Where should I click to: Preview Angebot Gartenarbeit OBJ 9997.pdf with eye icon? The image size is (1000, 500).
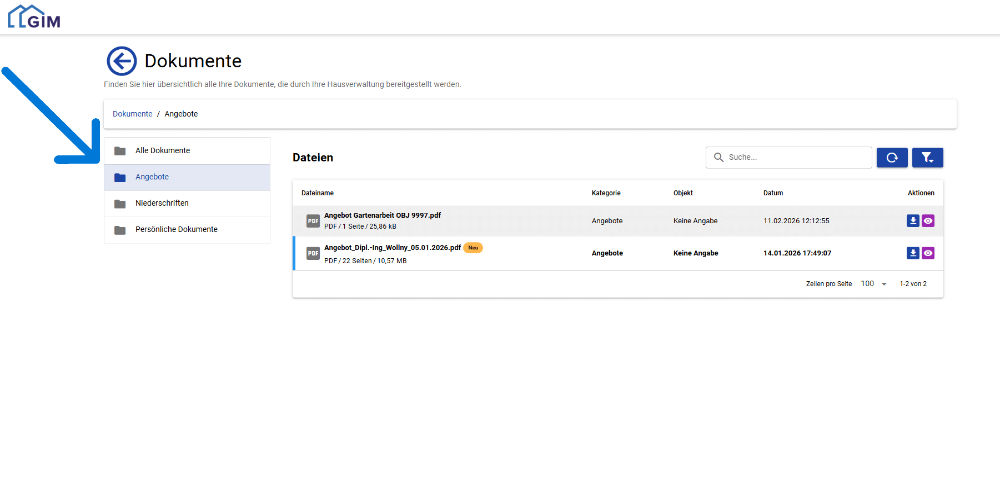click(x=928, y=221)
